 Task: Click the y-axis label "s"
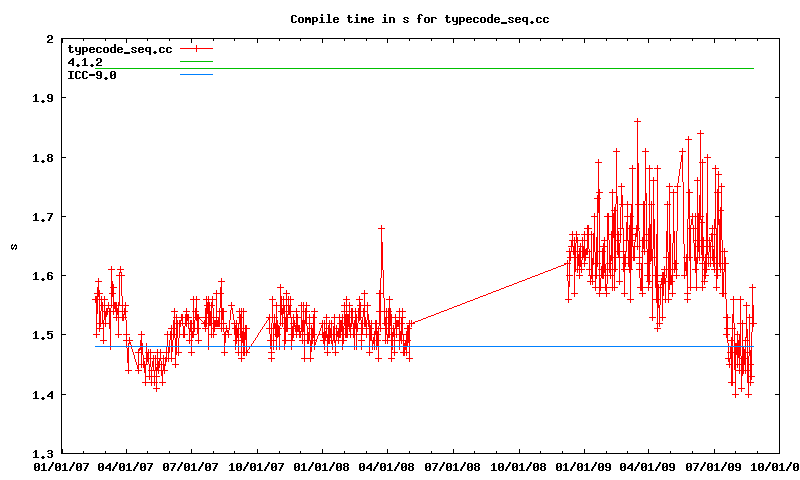click(14, 246)
